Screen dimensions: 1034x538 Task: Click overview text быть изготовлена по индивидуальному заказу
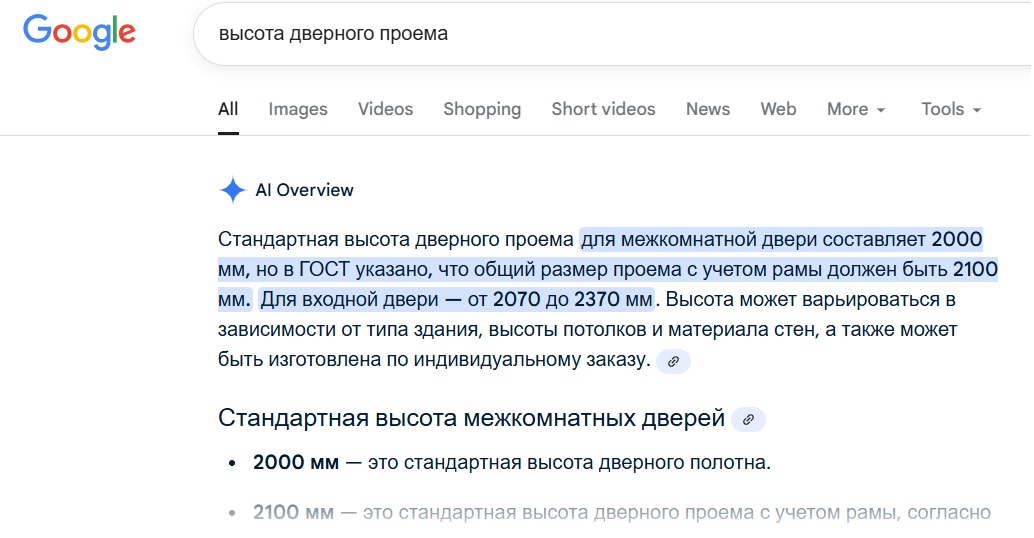tap(434, 360)
